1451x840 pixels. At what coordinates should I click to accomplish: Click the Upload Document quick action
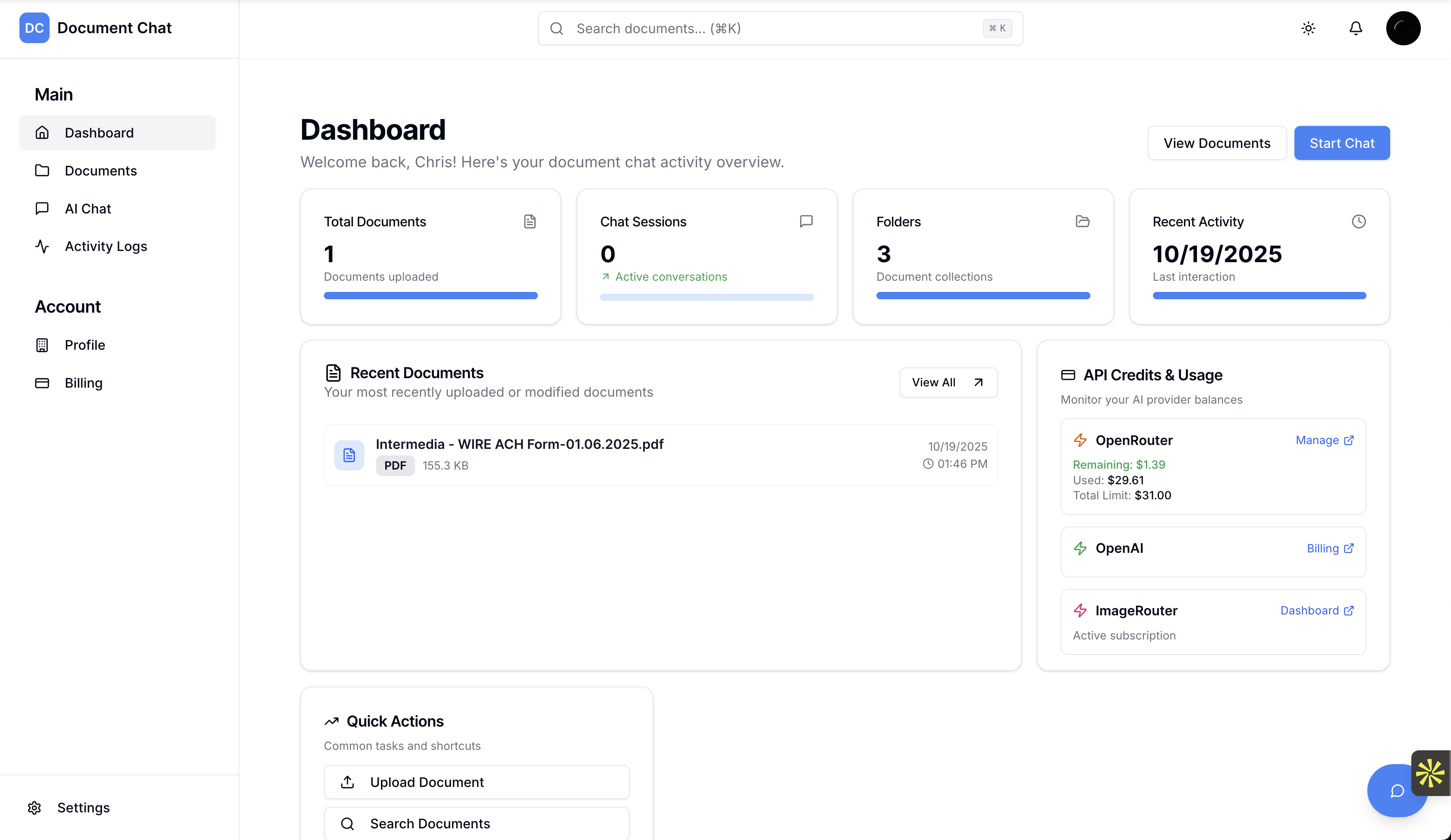pos(476,782)
